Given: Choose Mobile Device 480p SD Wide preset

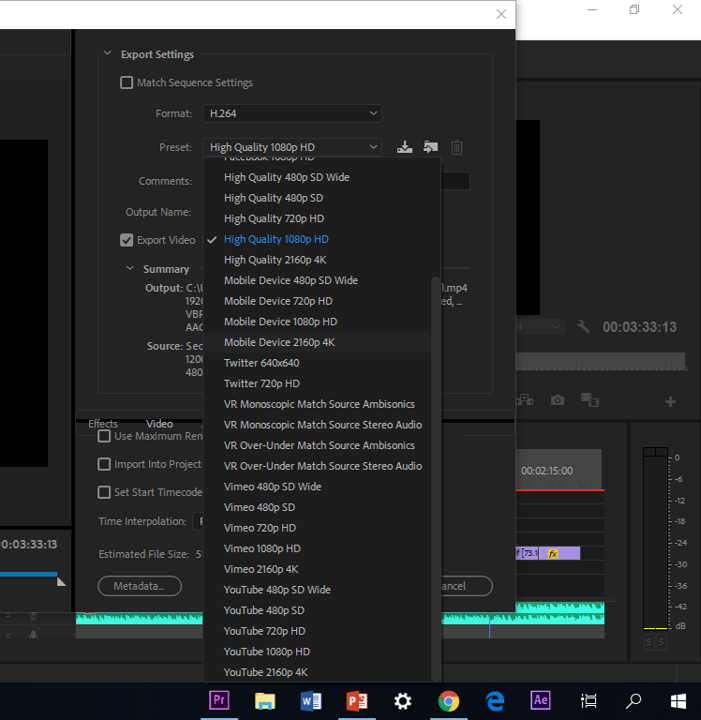Looking at the screenshot, I should pos(317,281).
